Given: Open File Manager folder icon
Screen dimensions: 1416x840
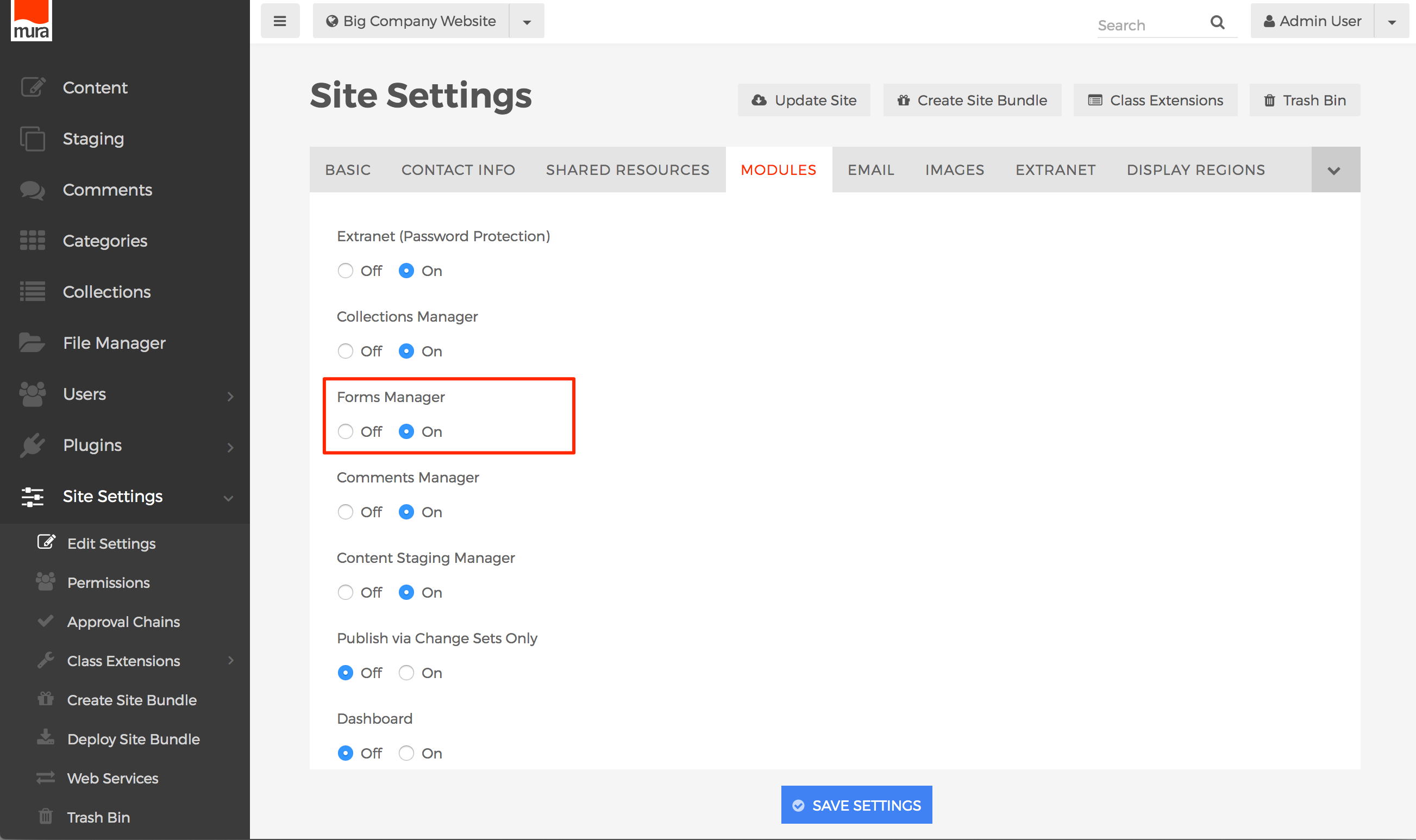Looking at the screenshot, I should (x=32, y=342).
